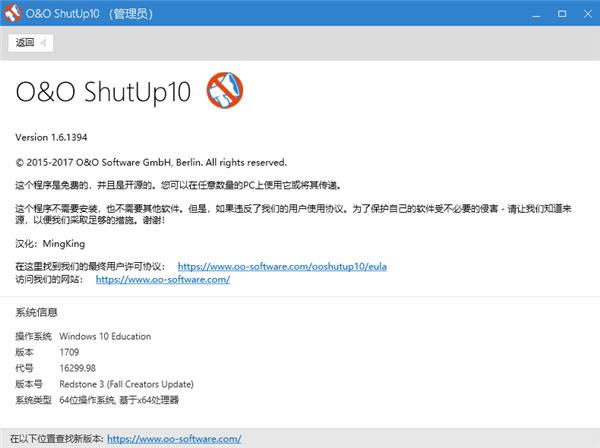Click the 汉化: MingKing credit text
The width and height of the screenshot is (600, 448).
pos(50,244)
